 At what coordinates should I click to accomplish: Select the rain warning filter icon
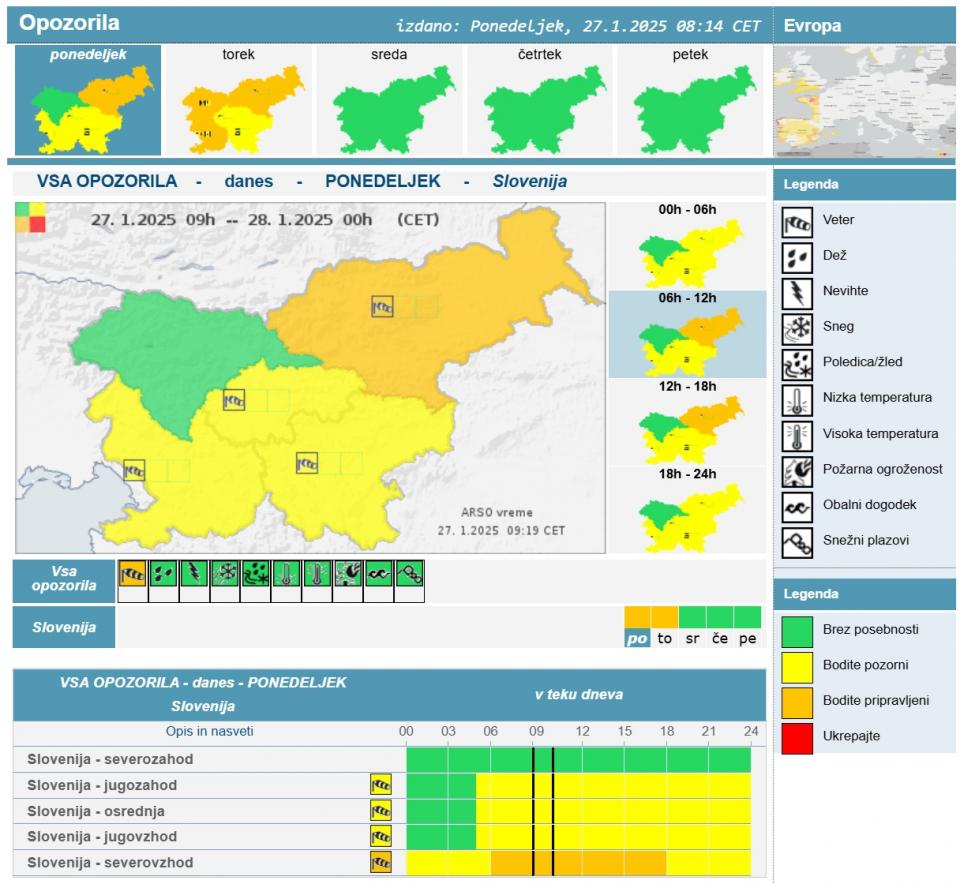[x=163, y=573]
